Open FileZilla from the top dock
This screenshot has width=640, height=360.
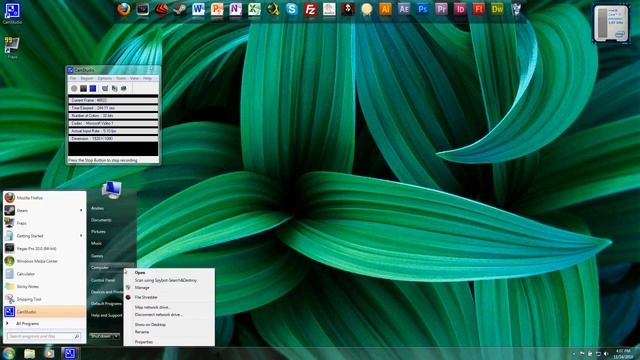pos(310,9)
